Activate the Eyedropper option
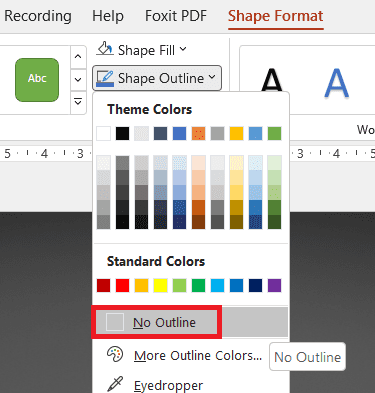The image size is (375, 393). point(191,385)
